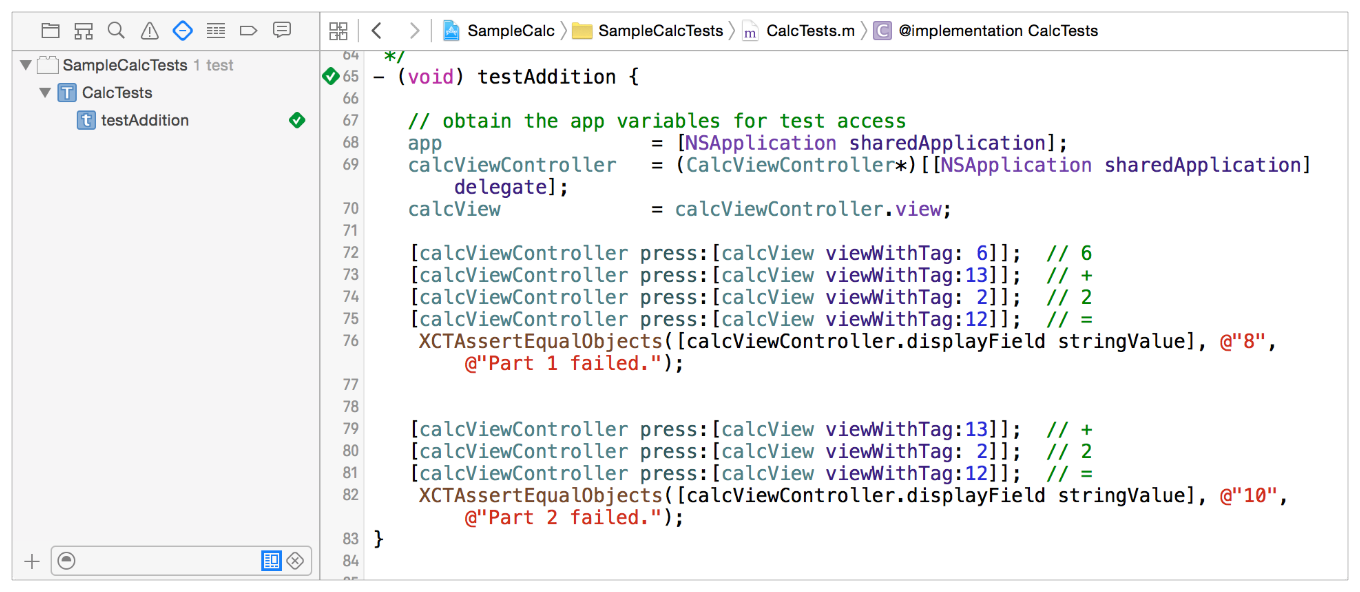
Task: Click the plus button to add a test
Action: (32, 561)
